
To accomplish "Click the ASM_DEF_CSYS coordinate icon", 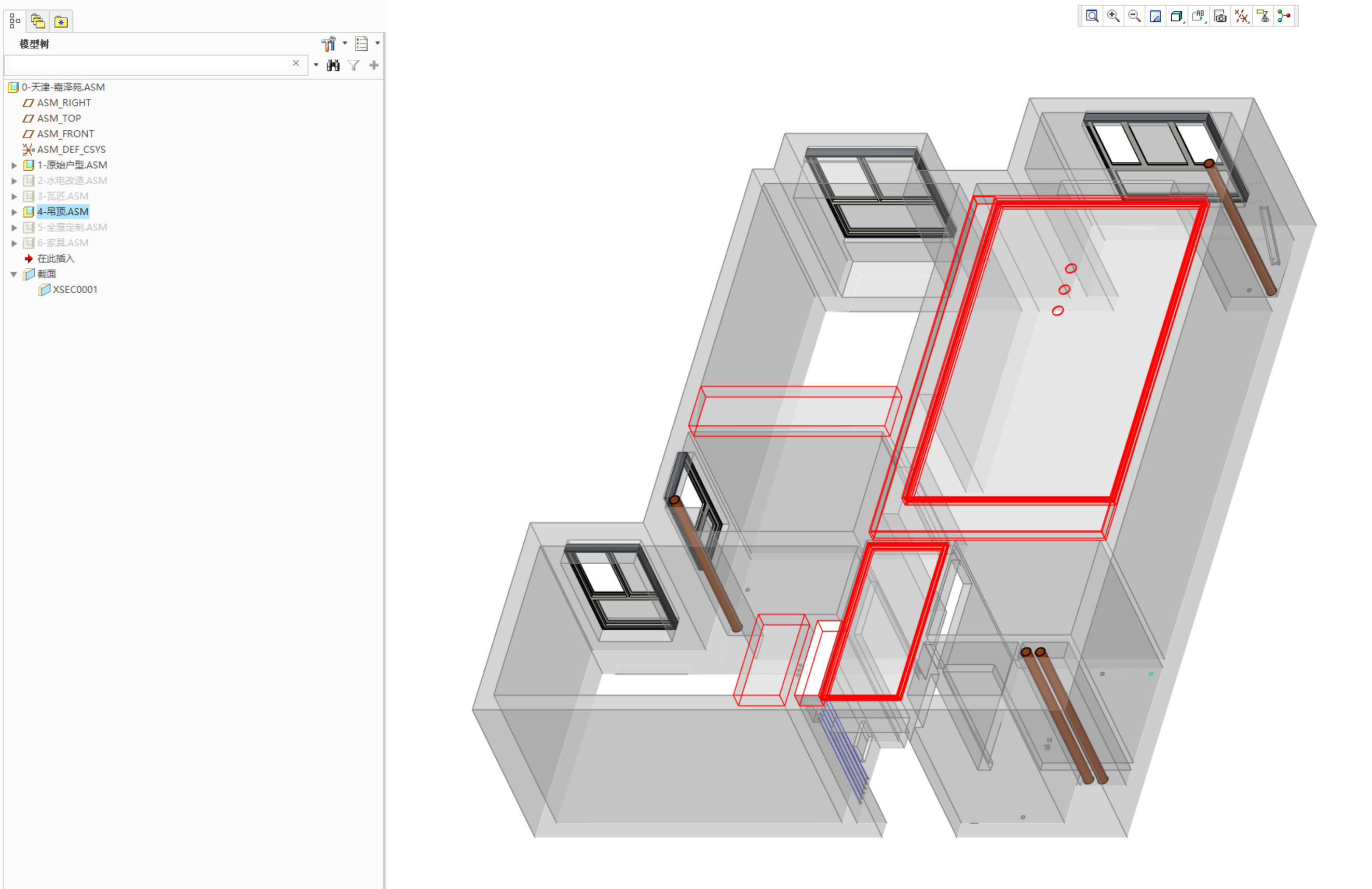I will pyautogui.click(x=28, y=149).
